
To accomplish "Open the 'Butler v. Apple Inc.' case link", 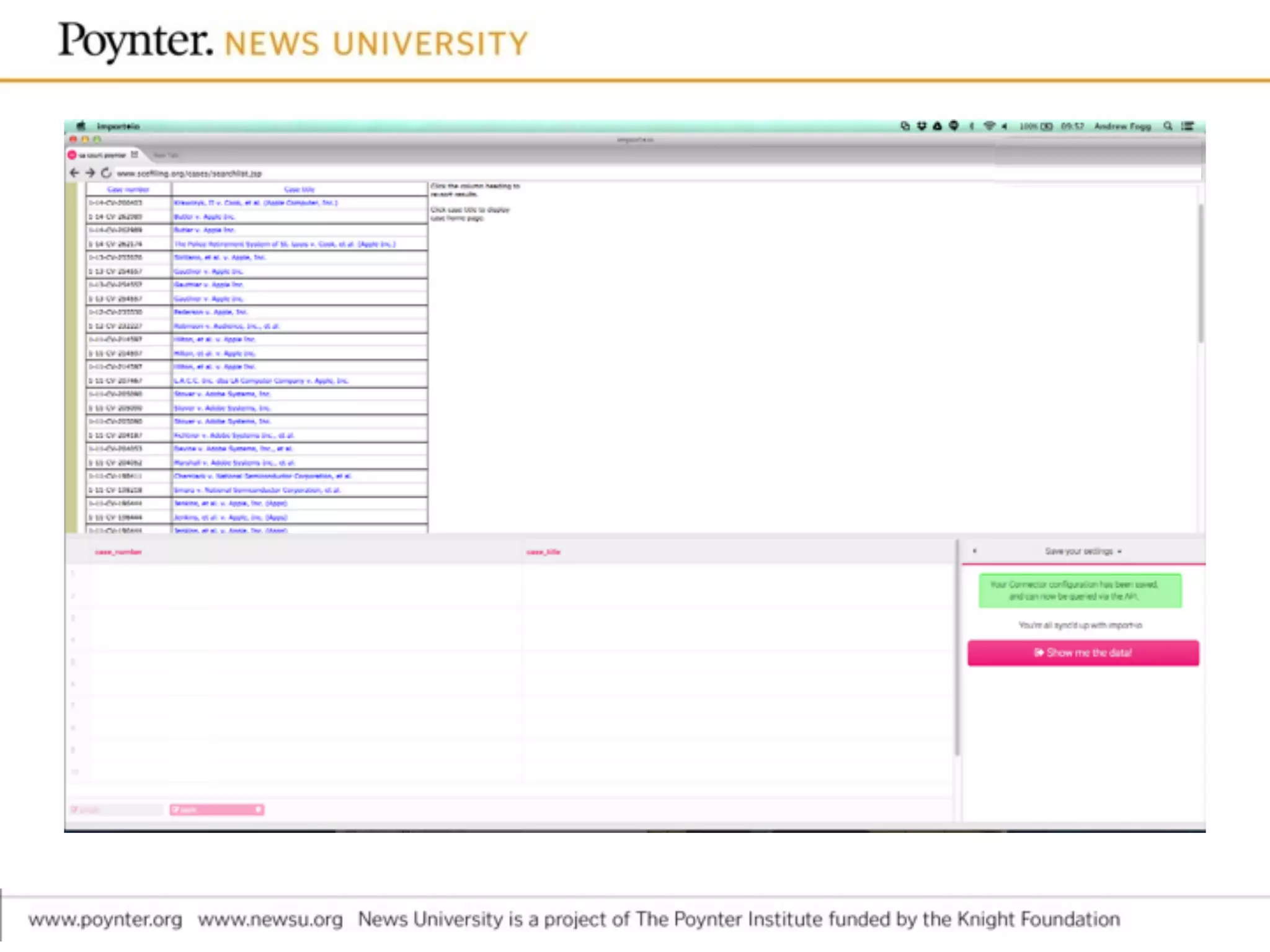I will tap(204, 216).
